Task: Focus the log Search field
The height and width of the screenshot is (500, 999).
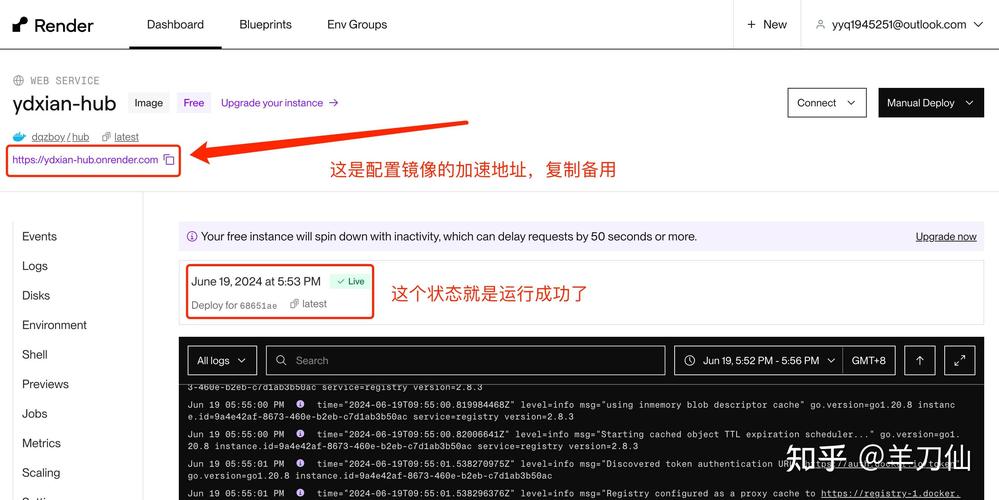Action: [x=466, y=361]
